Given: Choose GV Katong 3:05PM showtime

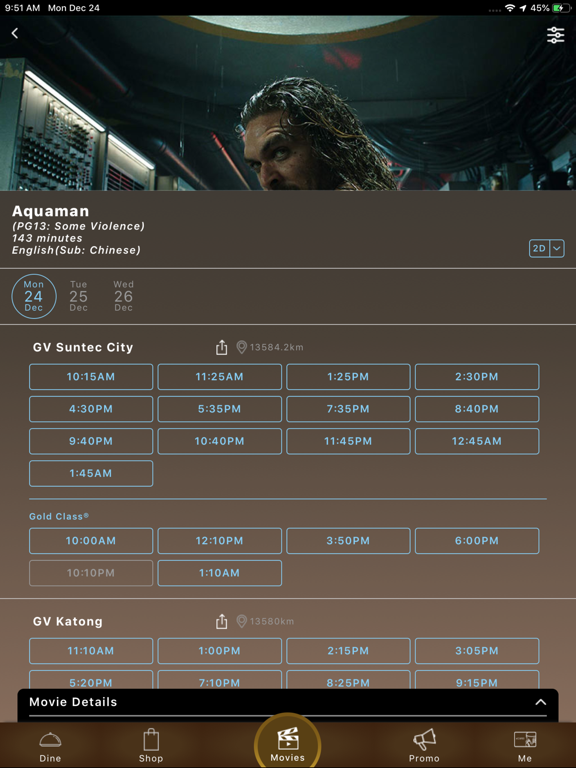Looking at the screenshot, I should pos(477,651).
